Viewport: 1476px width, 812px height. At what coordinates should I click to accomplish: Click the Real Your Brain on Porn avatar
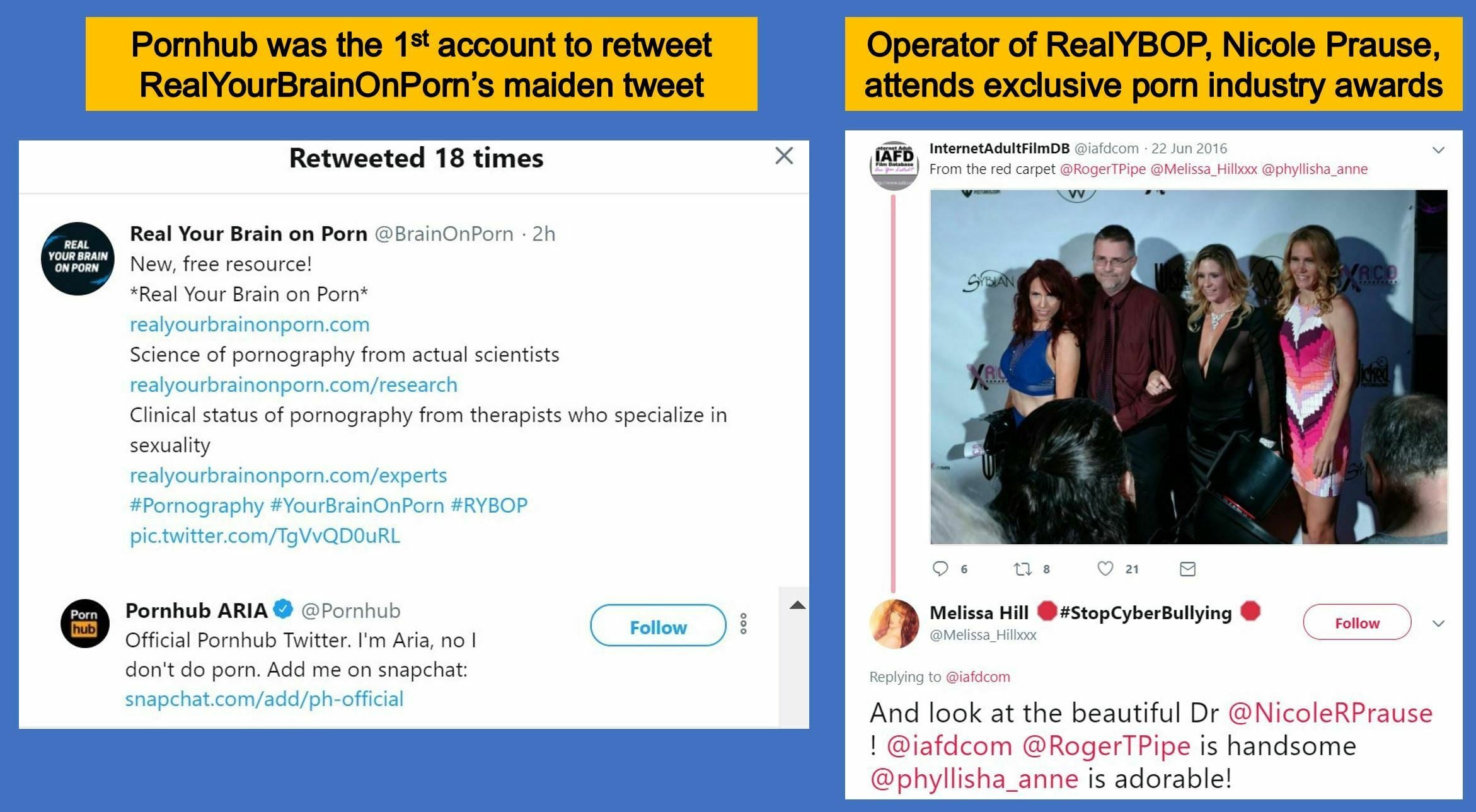pos(78,258)
